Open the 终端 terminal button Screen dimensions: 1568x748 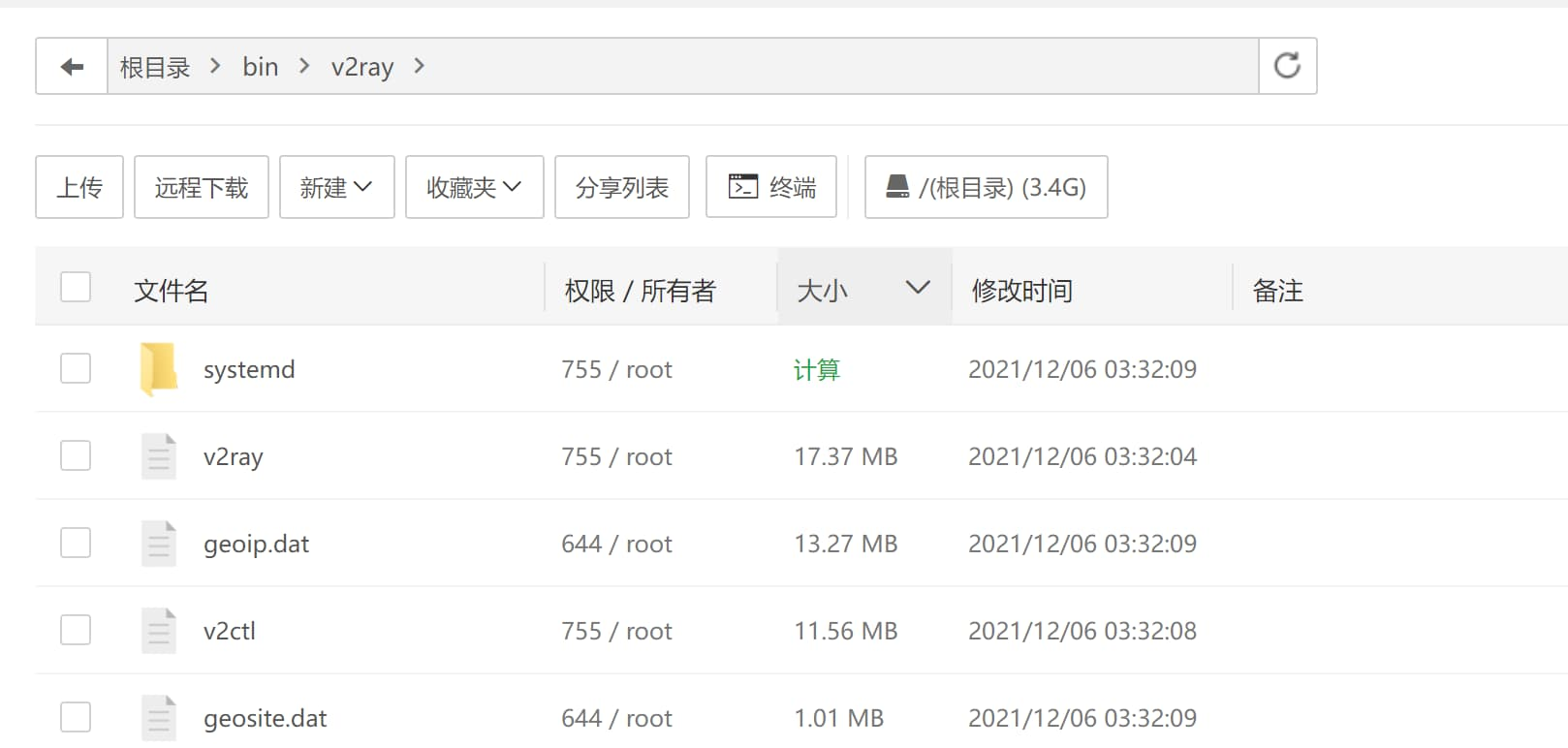(771, 187)
